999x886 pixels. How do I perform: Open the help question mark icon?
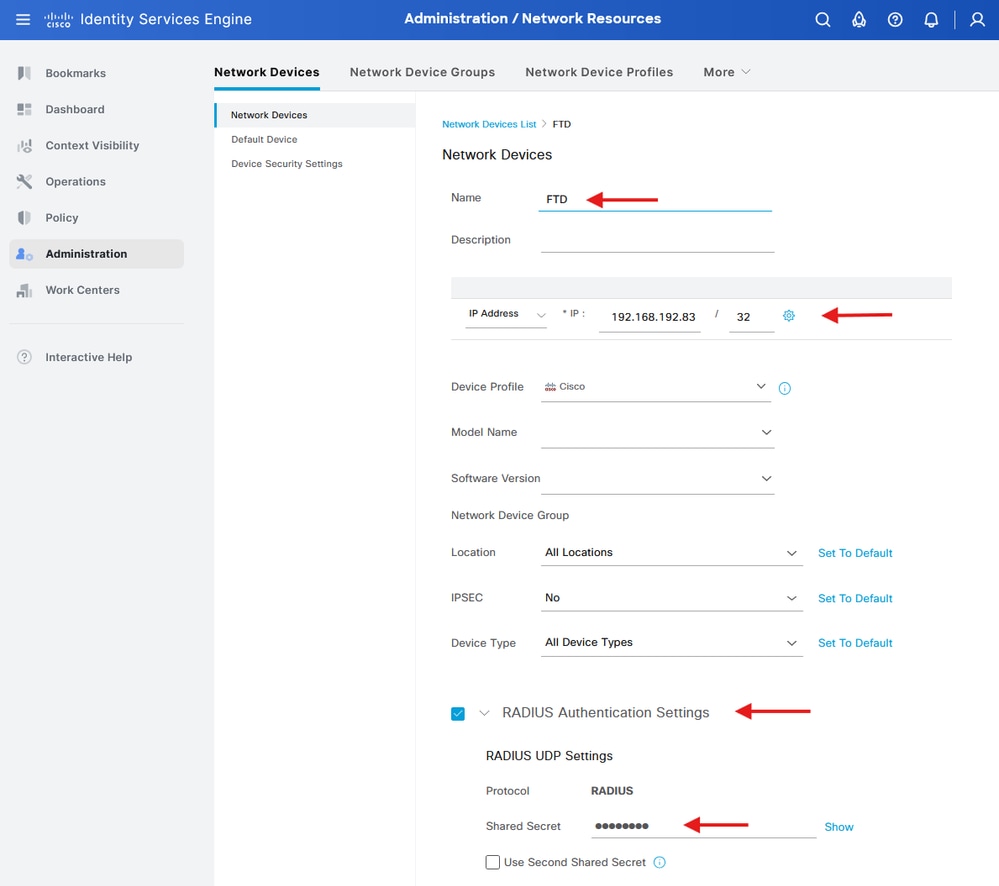click(x=895, y=20)
